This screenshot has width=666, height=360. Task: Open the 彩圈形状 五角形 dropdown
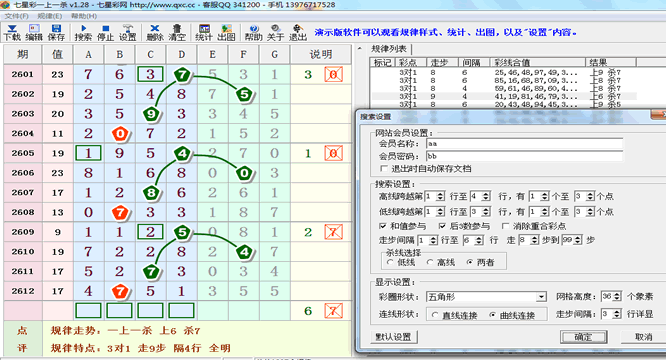pos(541,297)
